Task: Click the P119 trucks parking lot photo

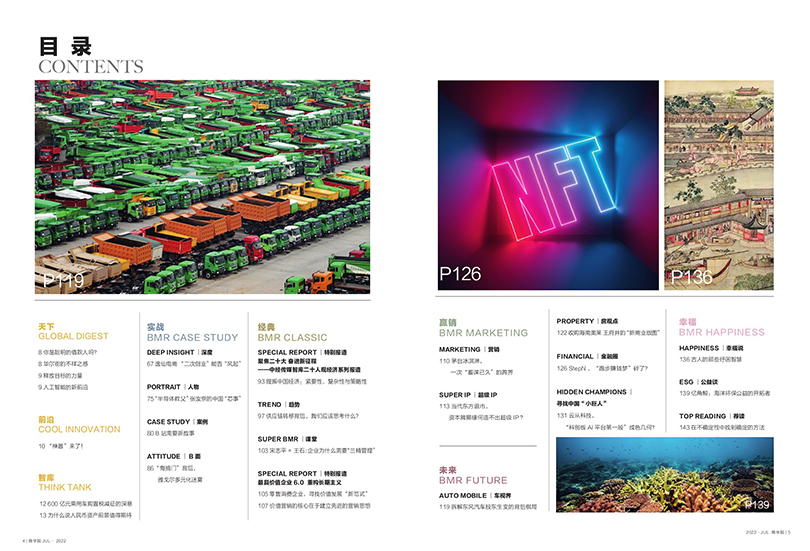Action: (204, 187)
